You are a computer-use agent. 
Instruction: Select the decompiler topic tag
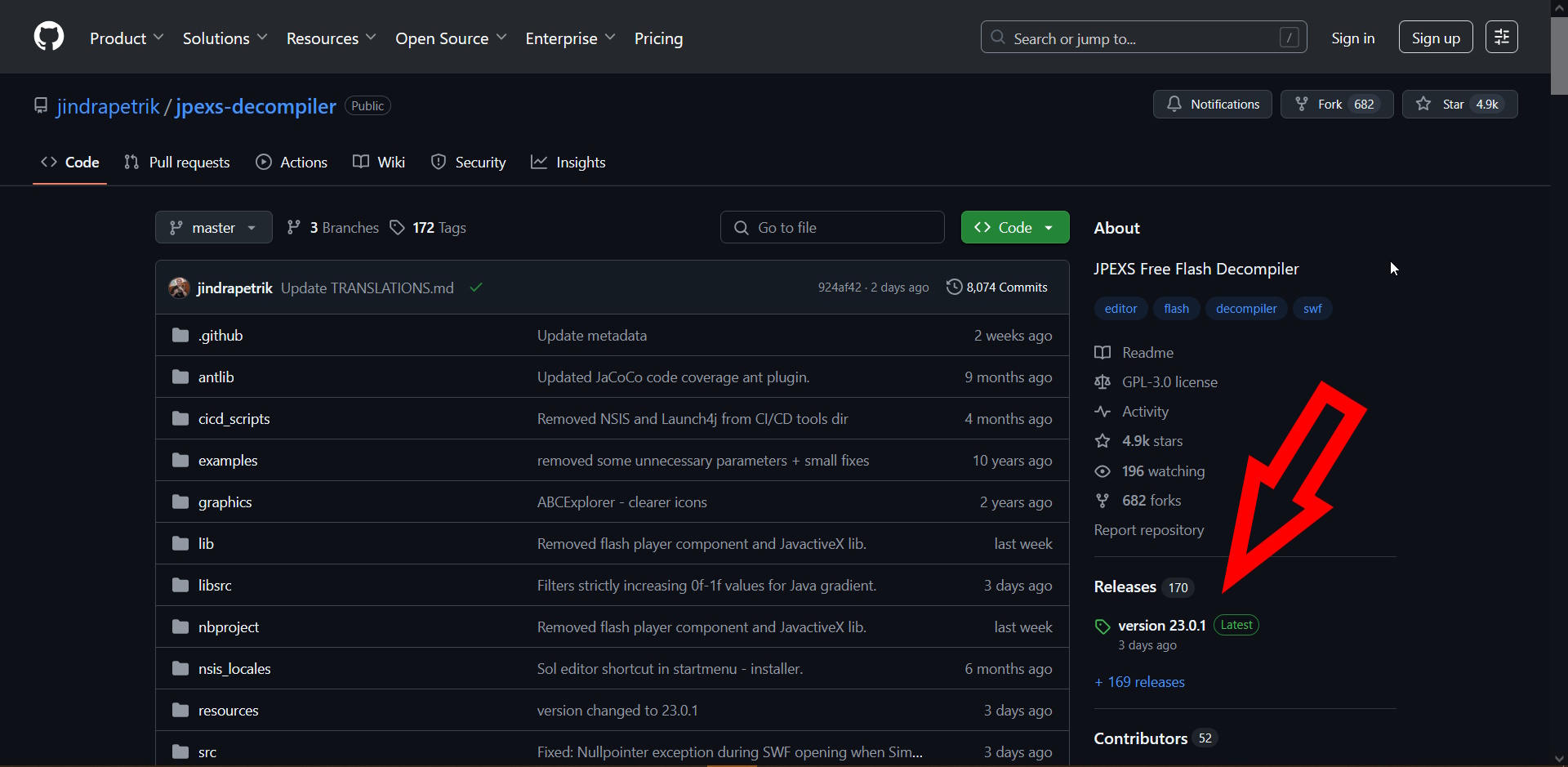coord(1245,309)
